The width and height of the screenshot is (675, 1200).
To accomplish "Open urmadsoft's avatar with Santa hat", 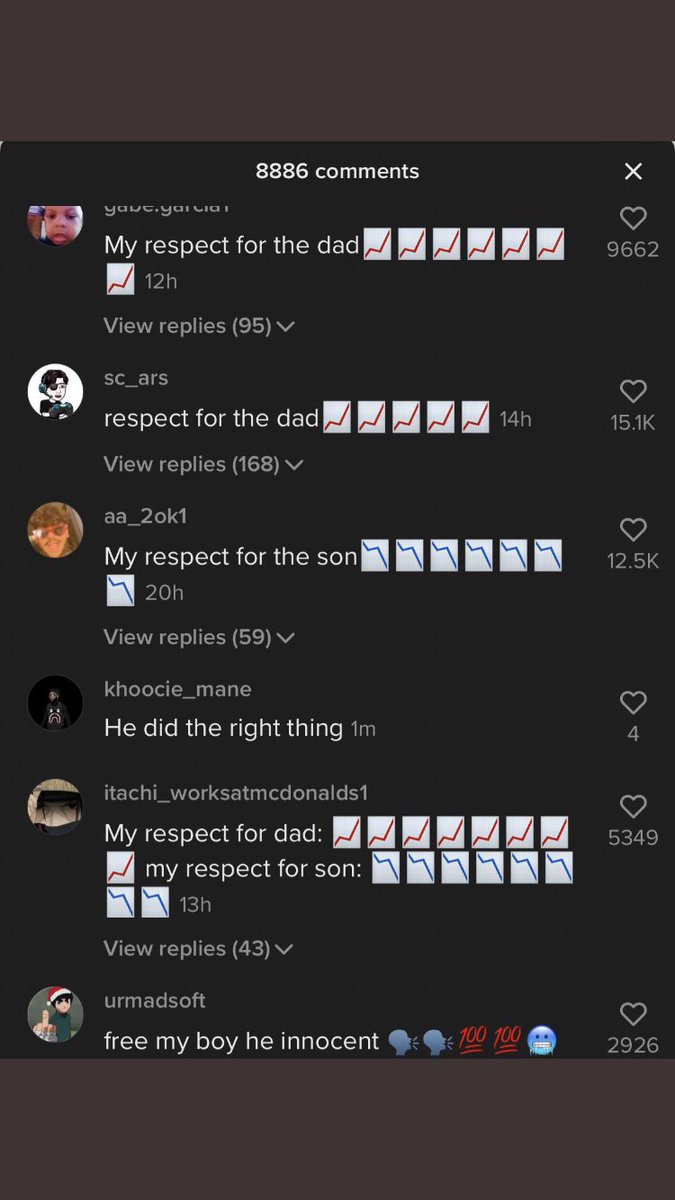I will pyautogui.click(x=55, y=1014).
